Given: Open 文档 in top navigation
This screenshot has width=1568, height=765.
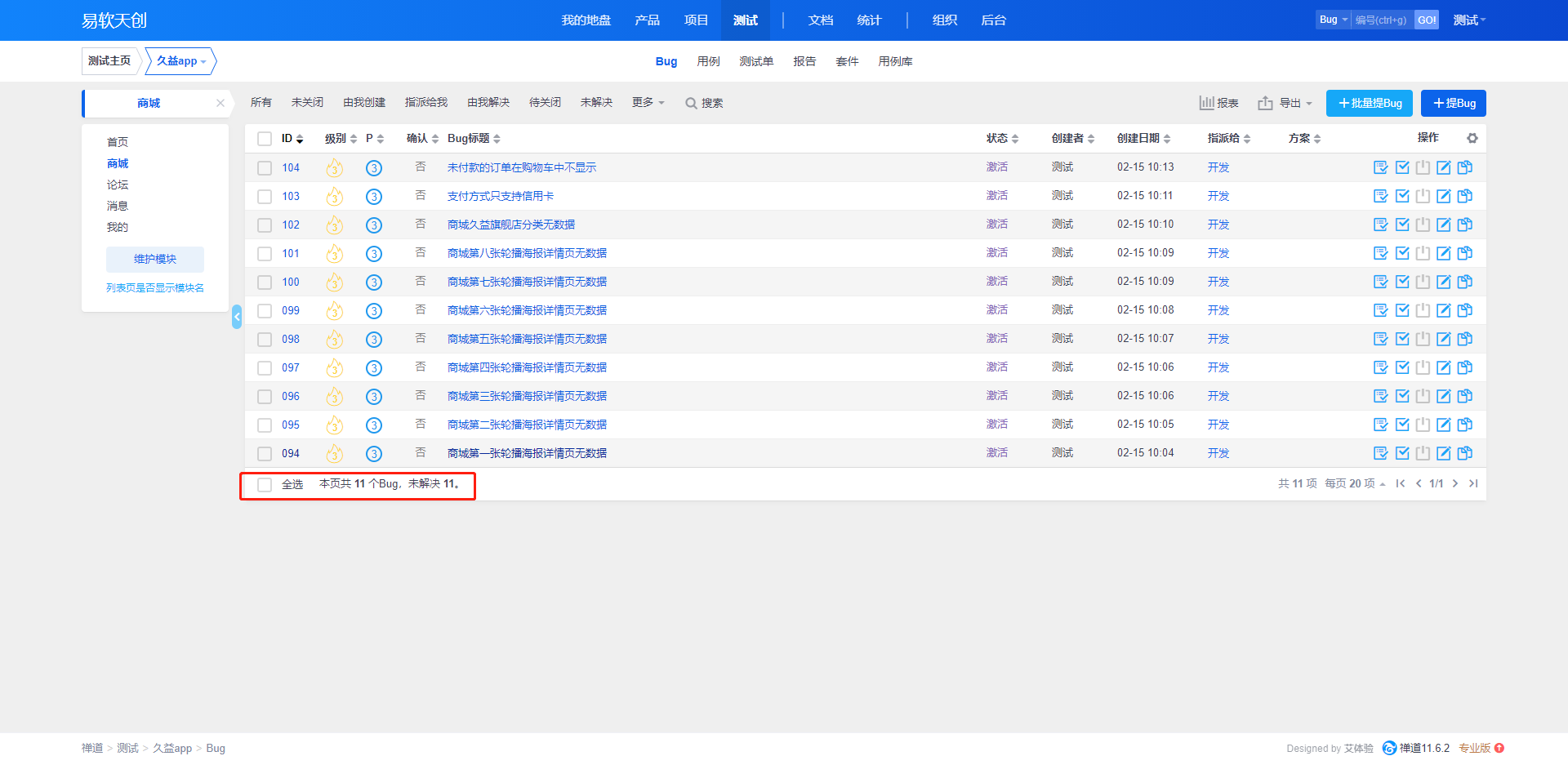Looking at the screenshot, I should (x=821, y=20).
